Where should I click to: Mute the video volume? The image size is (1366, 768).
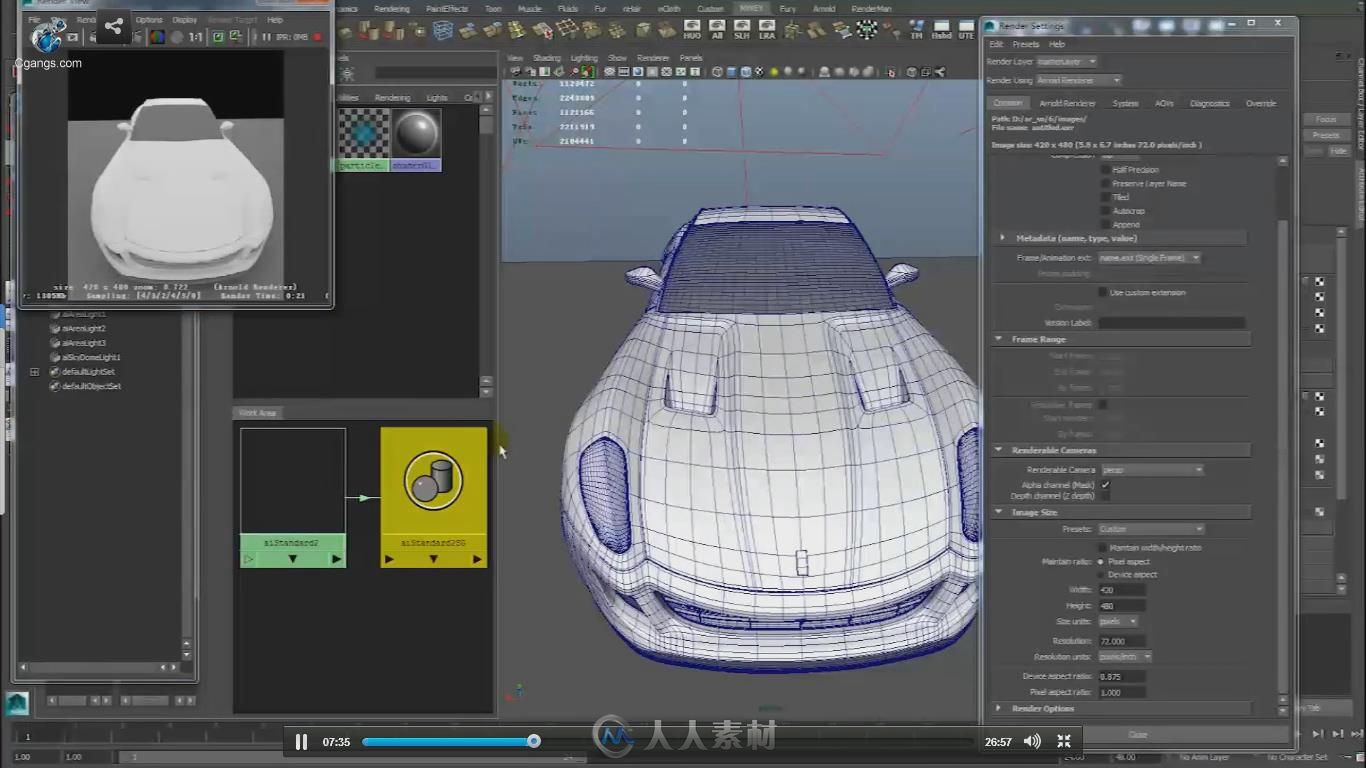pos(1032,741)
